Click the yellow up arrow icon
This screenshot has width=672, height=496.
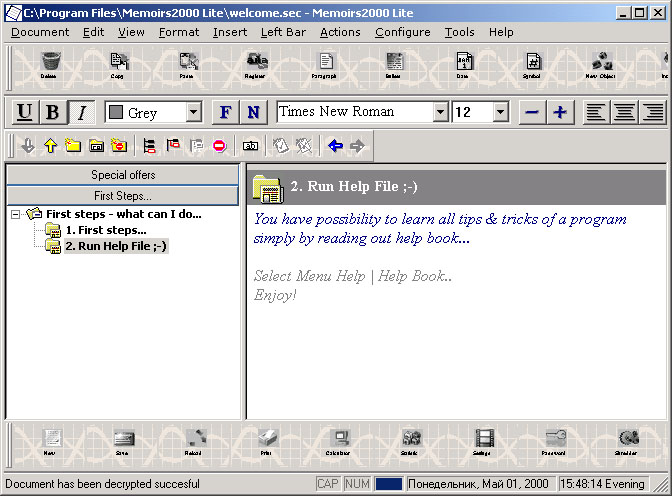(x=51, y=146)
